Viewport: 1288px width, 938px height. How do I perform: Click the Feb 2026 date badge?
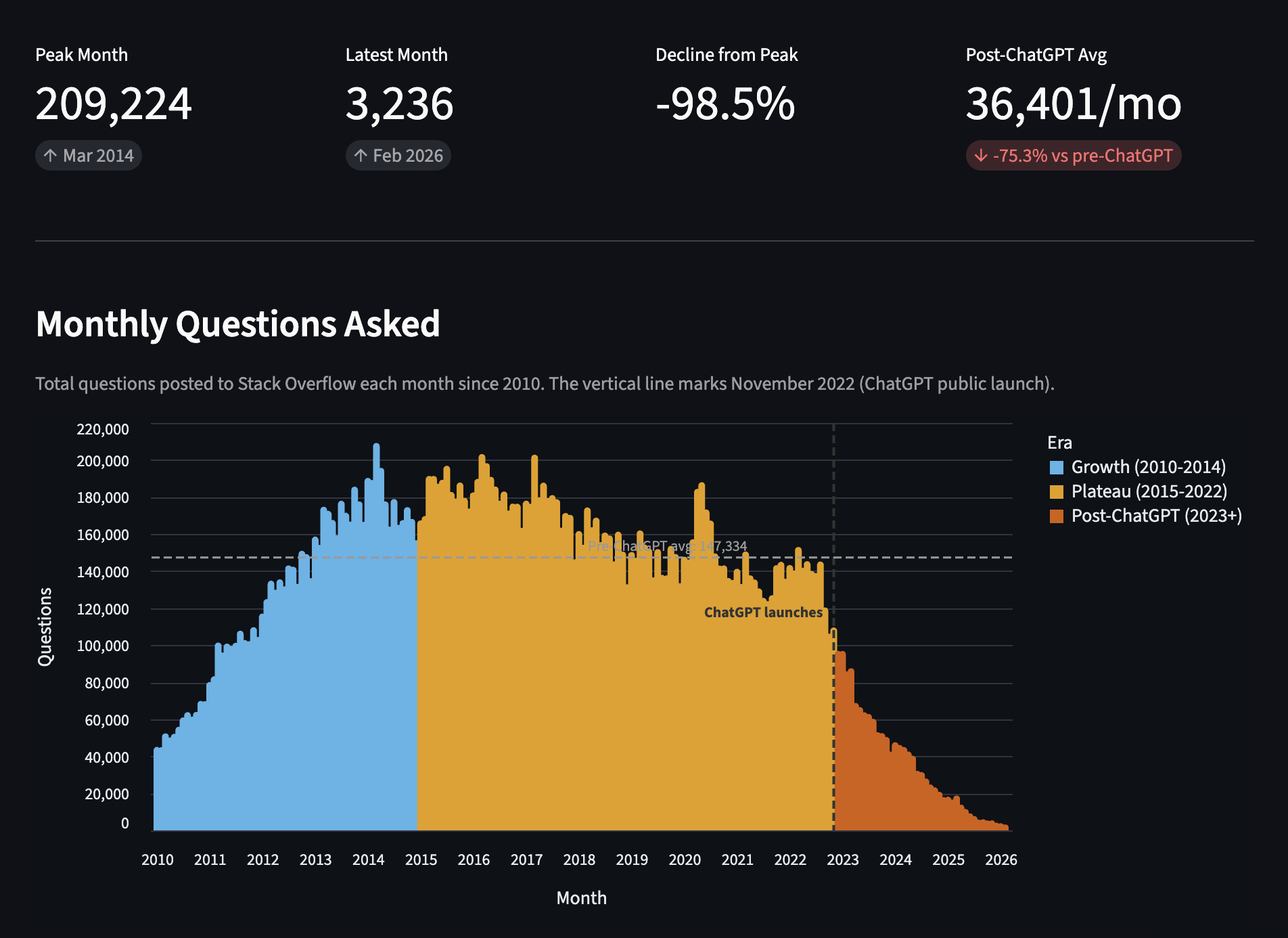398,155
